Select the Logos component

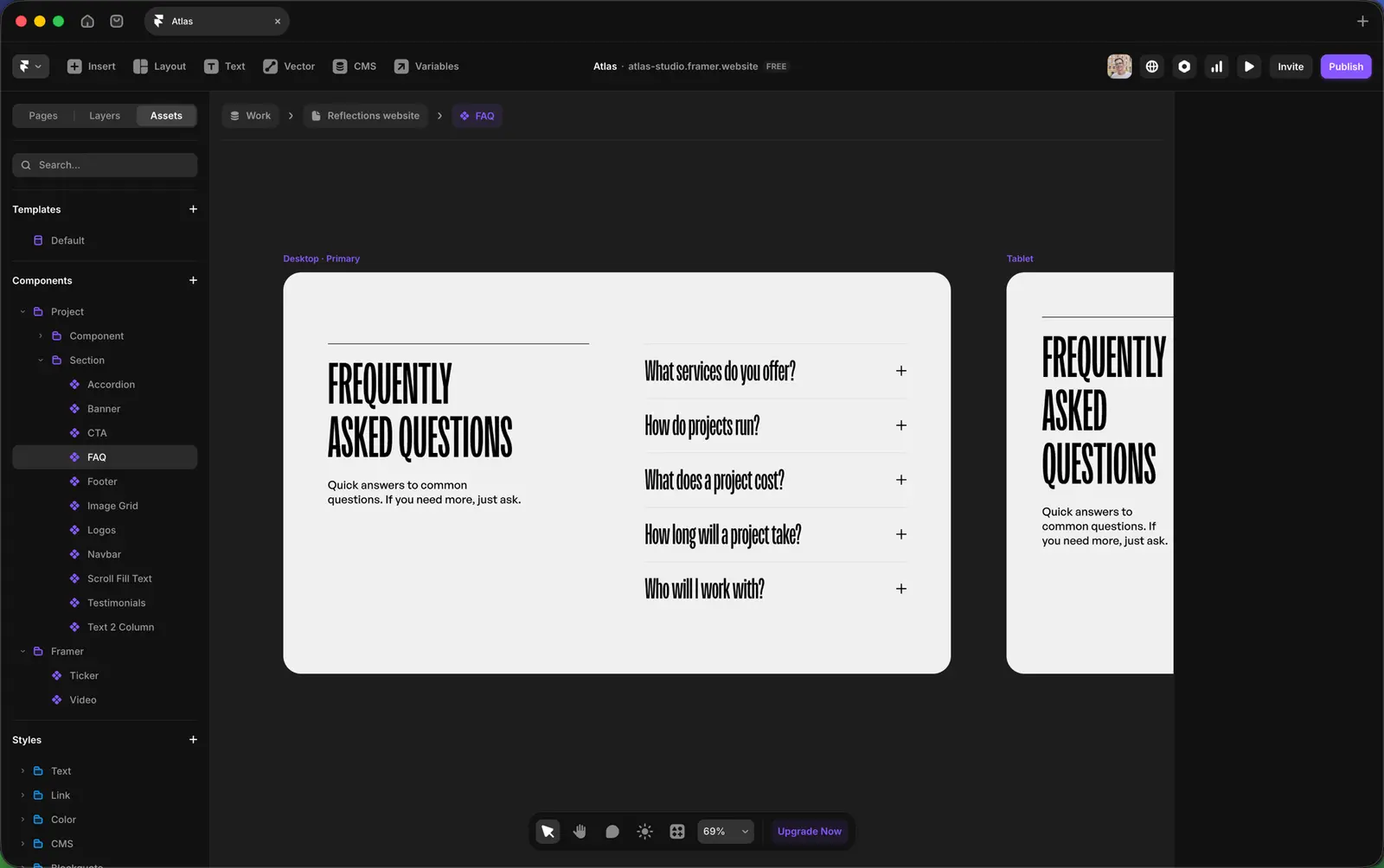pyautogui.click(x=105, y=529)
